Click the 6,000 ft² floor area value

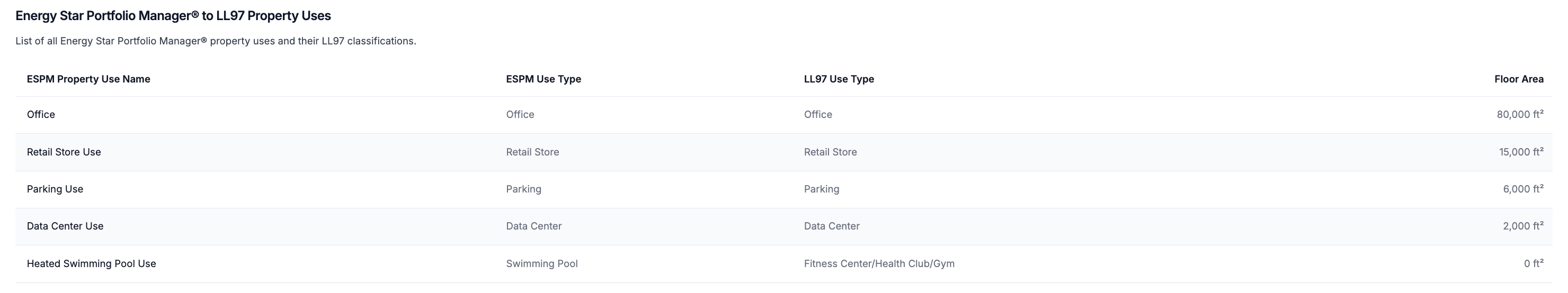(x=1522, y=189)
